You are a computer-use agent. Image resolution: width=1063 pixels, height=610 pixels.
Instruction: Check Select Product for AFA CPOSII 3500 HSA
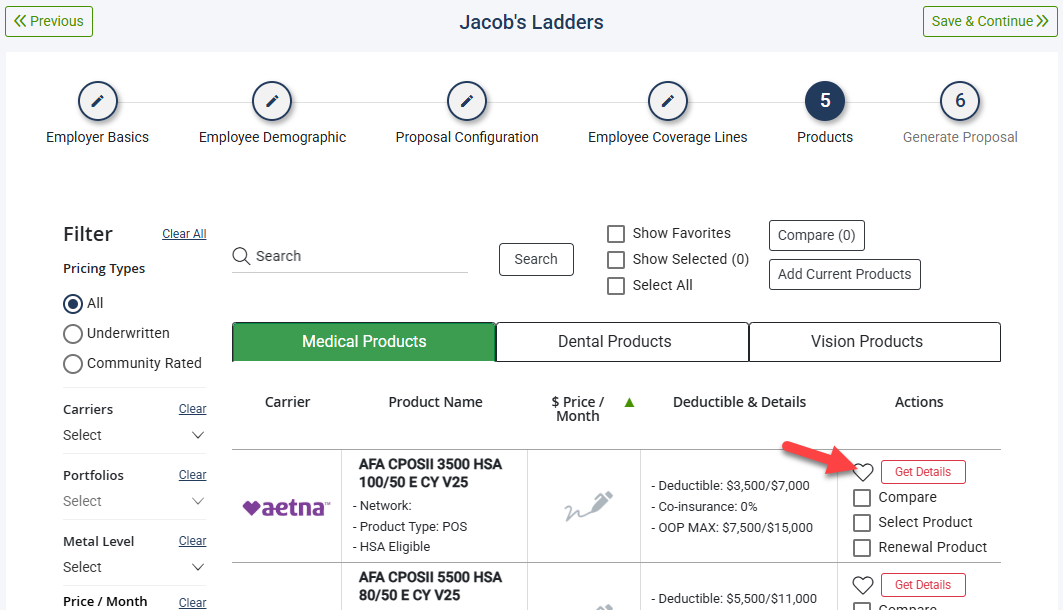[x=862, y=523]
